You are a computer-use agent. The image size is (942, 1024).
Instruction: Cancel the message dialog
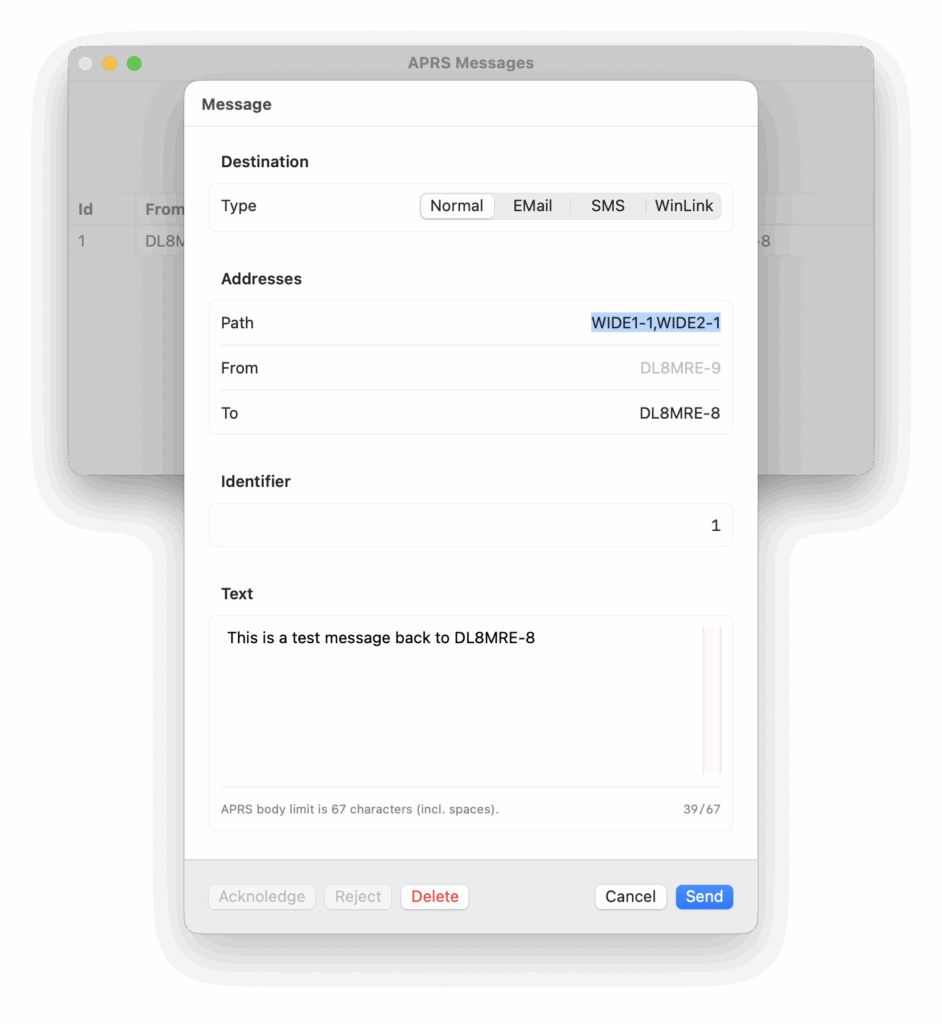tap(630, 897)
